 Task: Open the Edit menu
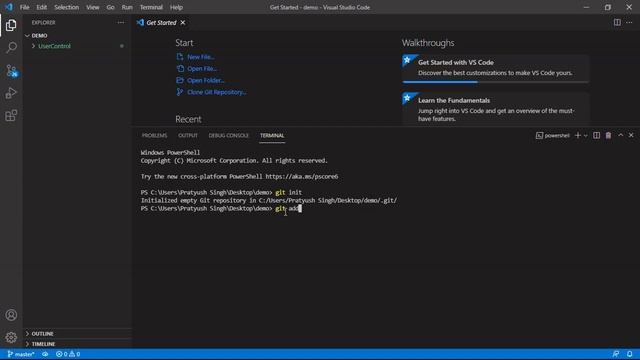coord(42,7)
